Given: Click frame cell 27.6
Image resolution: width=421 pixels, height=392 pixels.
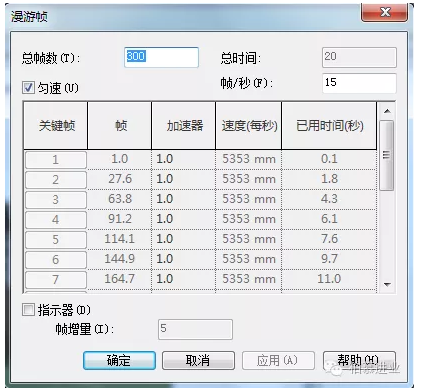Looking at the screenshot, I should (x=120, y=179).
